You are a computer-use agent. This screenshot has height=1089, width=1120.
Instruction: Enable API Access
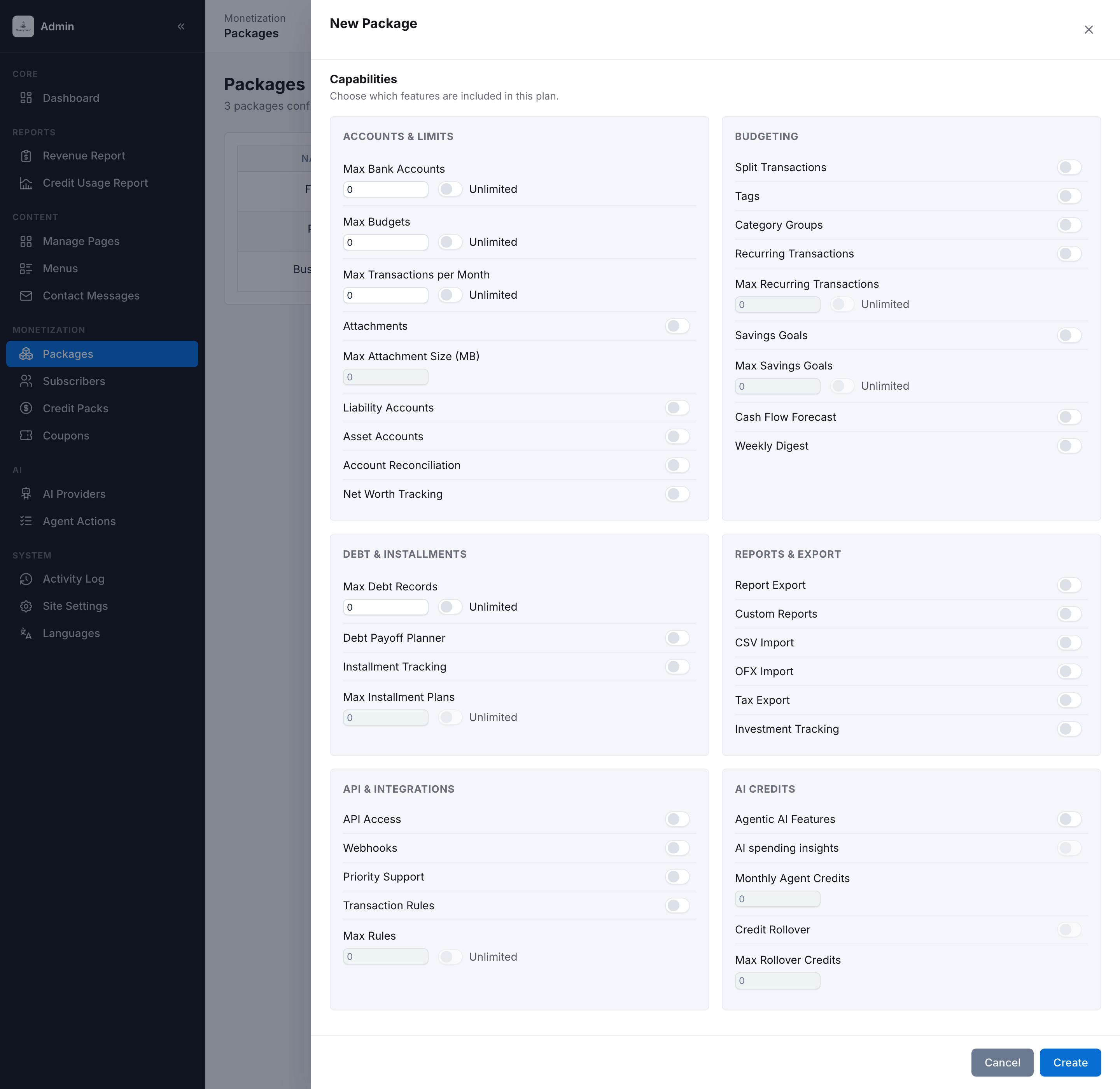click(x=677, y=819)
